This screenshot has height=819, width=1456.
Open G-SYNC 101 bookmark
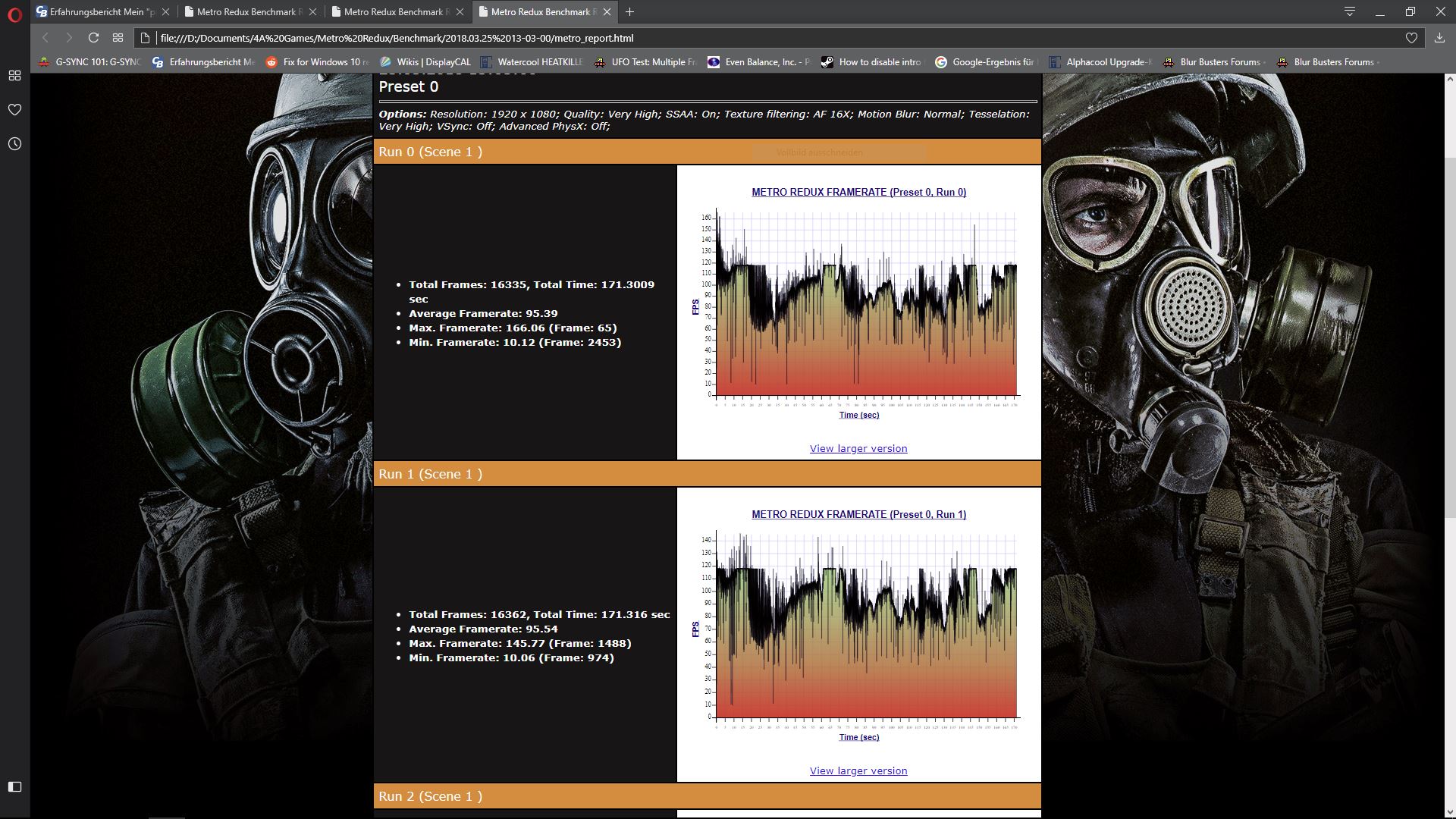pos(91,62)
